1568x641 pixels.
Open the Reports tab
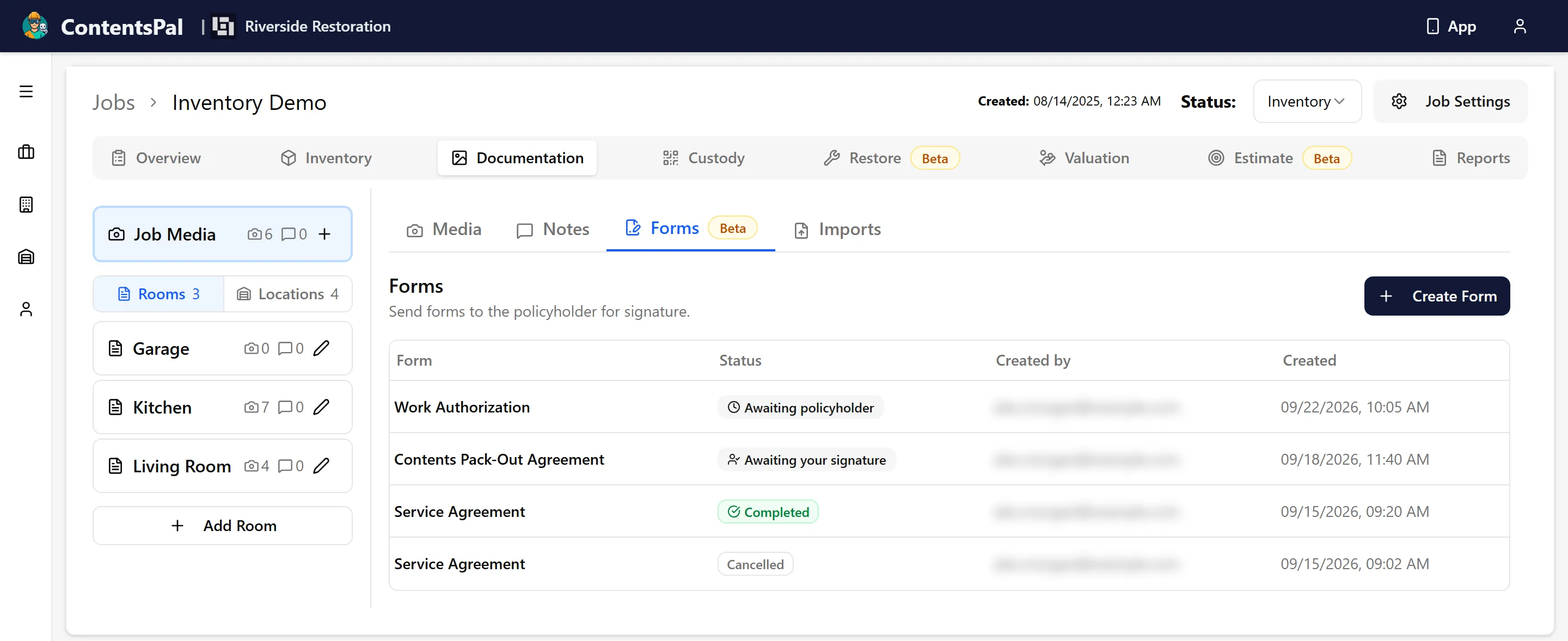coord(1470,158)
